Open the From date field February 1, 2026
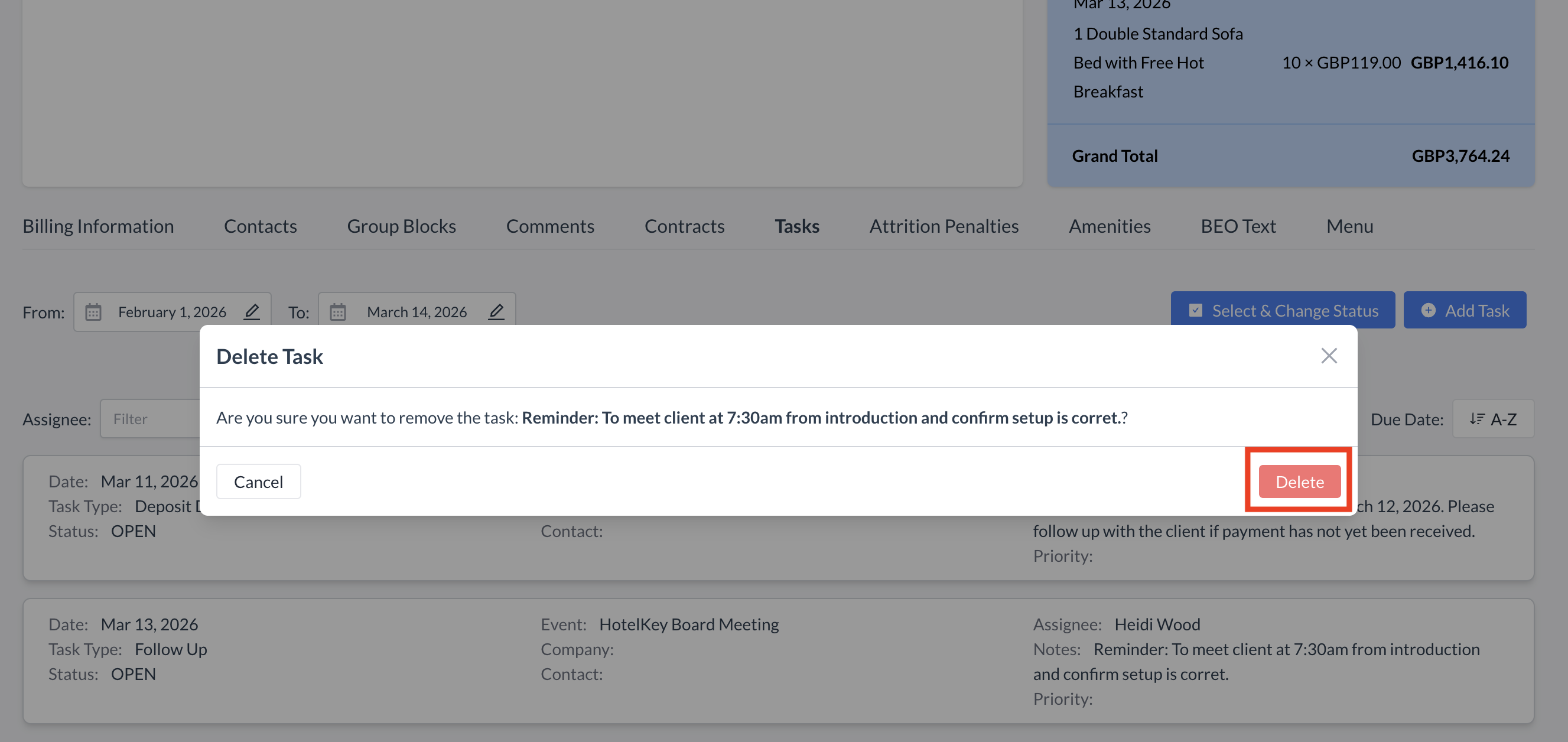The width and height of the screenshot is (1568, 742). 172,313
